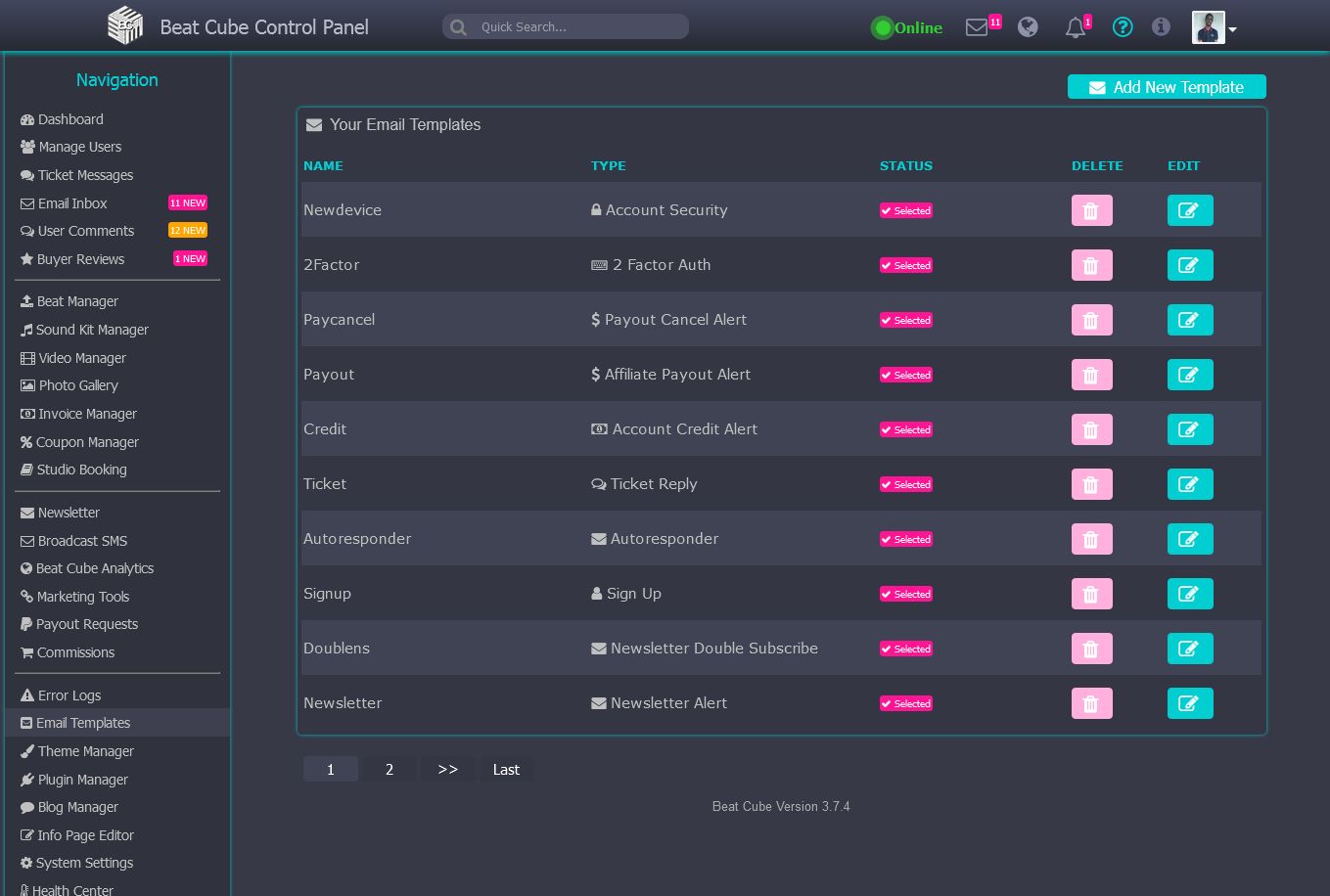This screenshot has width=1330, height=896.
Task: Edit the Doublens template
Action: coord(1190,649)
